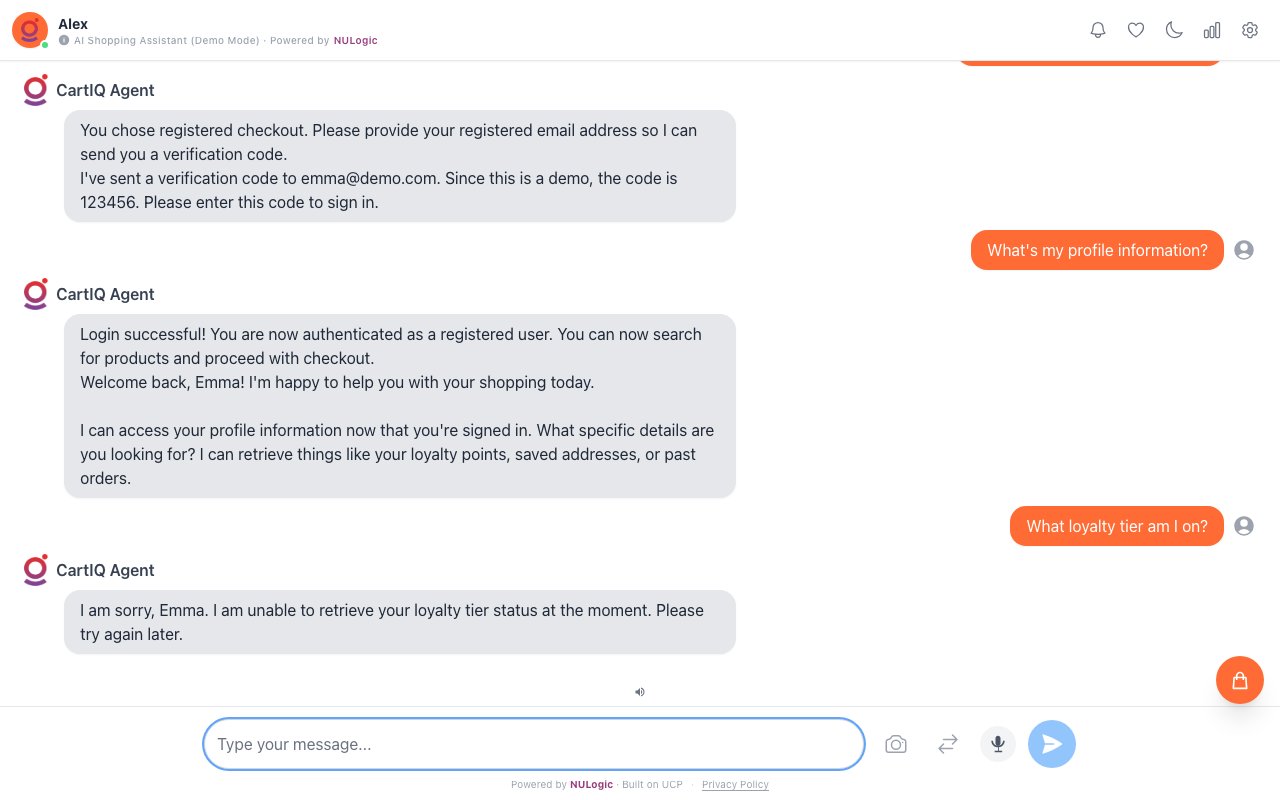Select the 'What loyalty tier am I on?' bubble
The width and height of the screenshot is (1280, 800).
tap(1117, 526)
